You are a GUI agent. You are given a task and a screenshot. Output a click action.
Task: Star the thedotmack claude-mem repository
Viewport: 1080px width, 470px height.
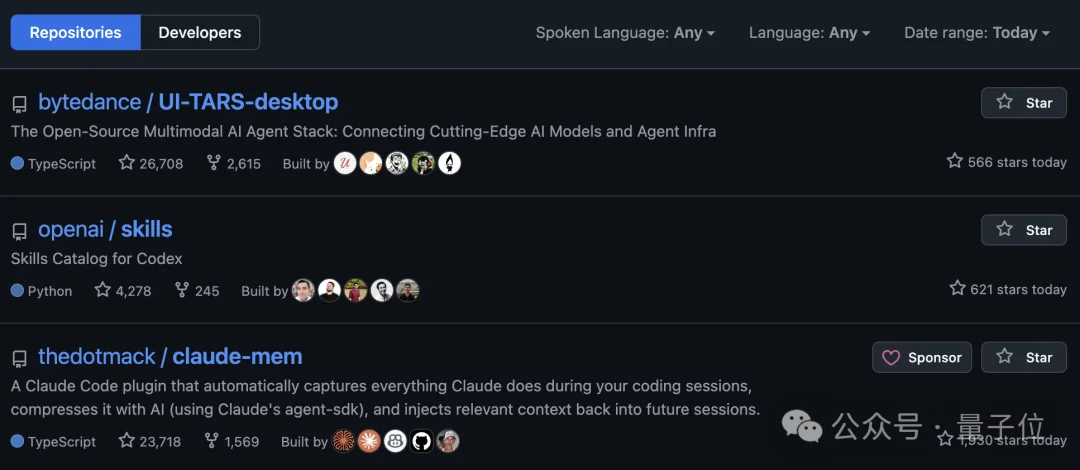1024,357
